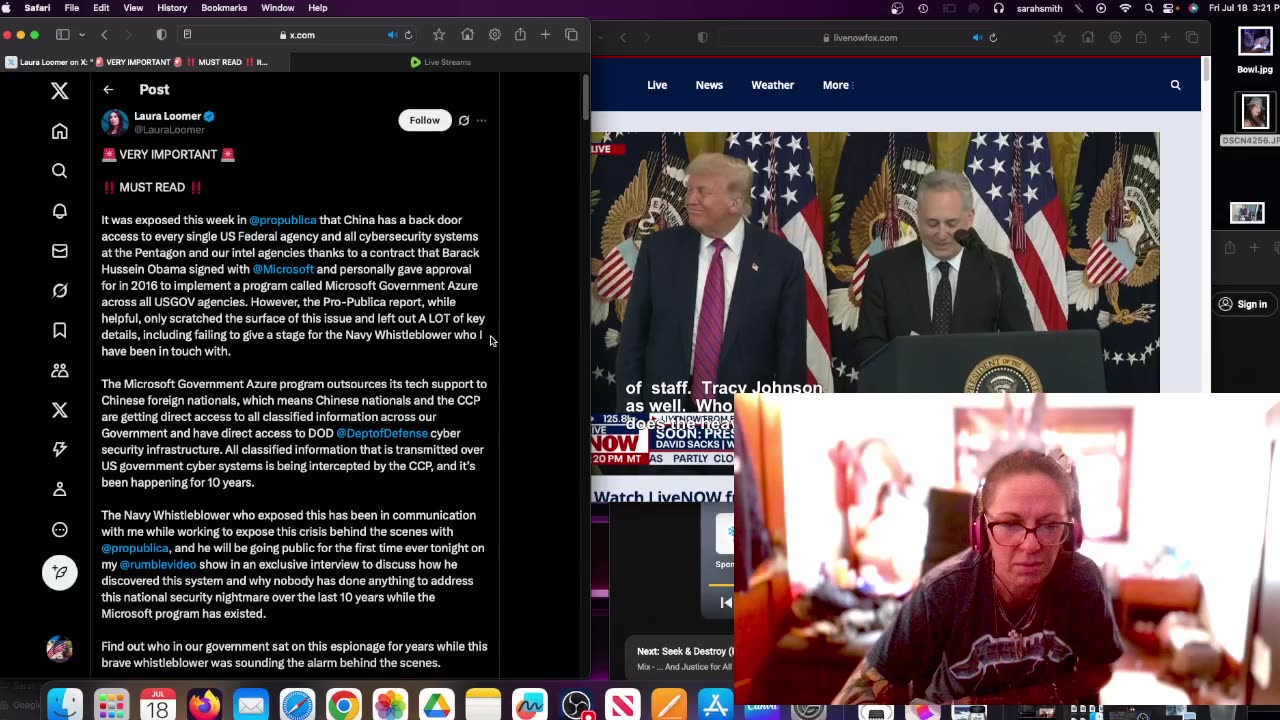Open Messages envelope in X sidebar
This screenshot has height=720, width=1280.
pos(60,251)
